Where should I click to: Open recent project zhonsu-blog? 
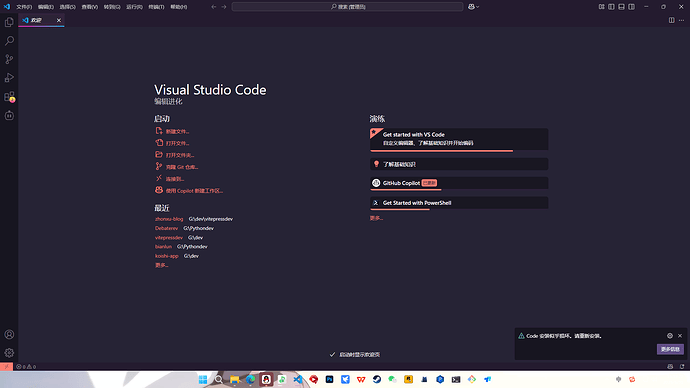pyautogui.click(x=169, y=219)
